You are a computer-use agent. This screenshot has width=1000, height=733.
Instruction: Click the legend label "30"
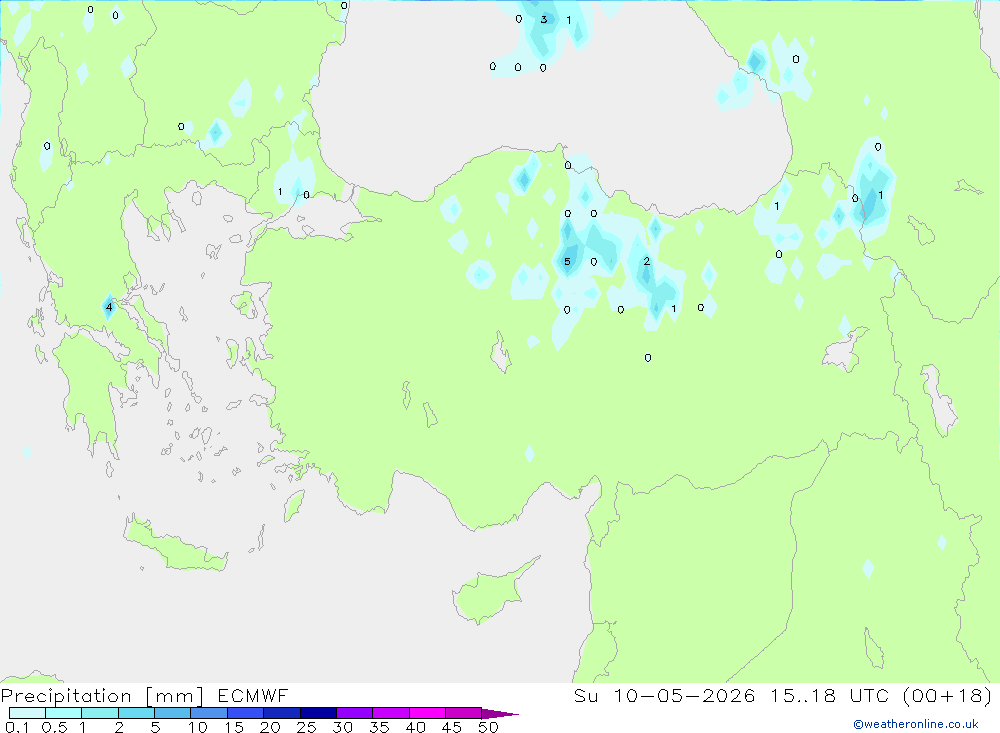(342, 727)
